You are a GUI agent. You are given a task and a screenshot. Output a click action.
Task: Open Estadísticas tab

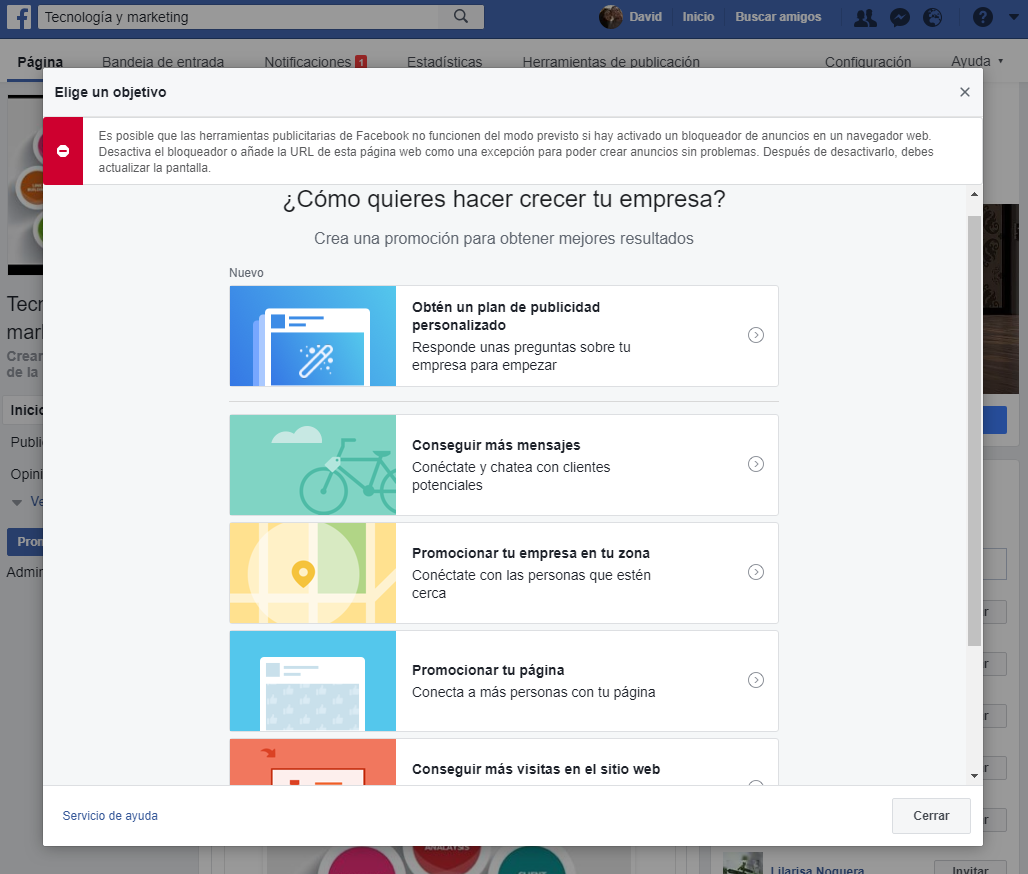coord(445,62)
